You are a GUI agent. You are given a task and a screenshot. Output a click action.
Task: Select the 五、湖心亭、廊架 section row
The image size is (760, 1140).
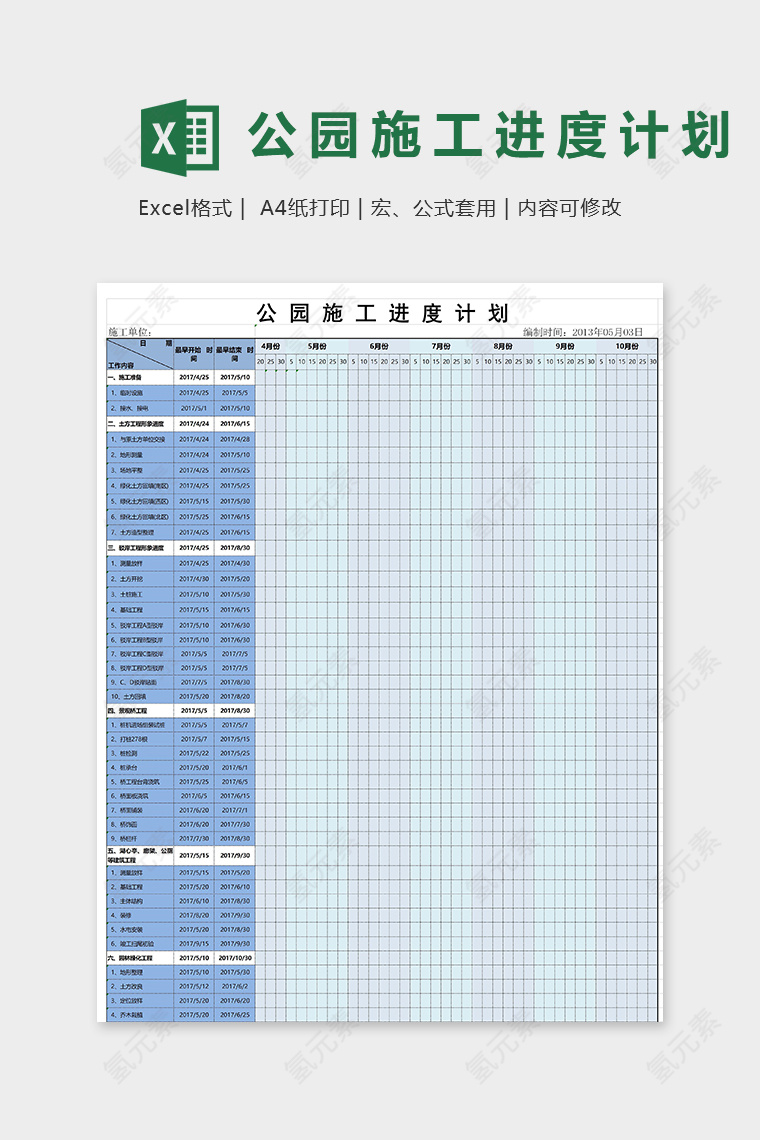(181, 856)
